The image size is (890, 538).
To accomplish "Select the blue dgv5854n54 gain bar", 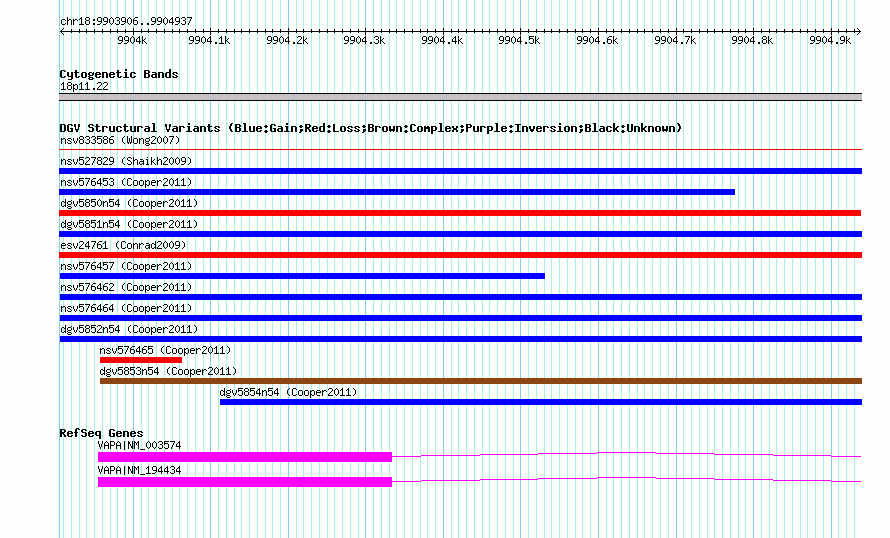I will [x=541, y=402].
